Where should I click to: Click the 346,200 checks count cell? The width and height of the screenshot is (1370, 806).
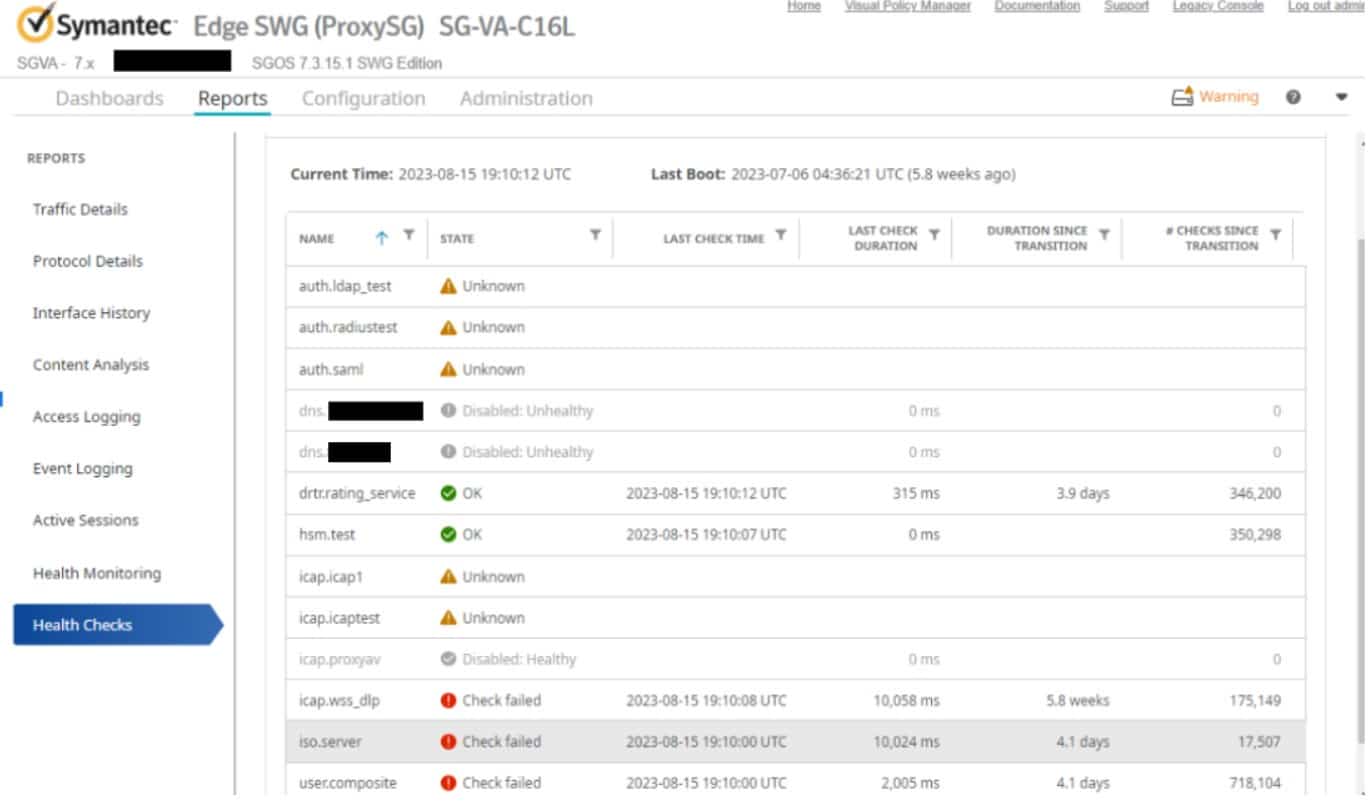tap(1255, 493)
